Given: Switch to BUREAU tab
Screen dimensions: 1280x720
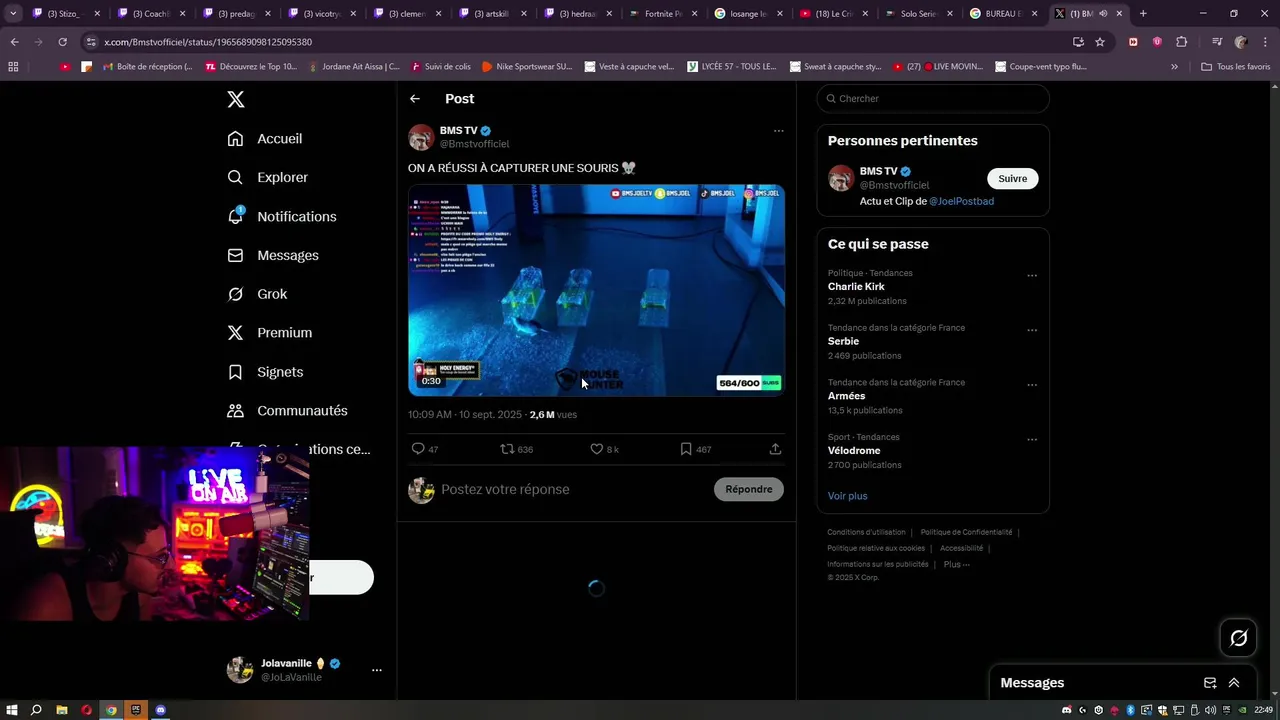Looking at the screenshot, I should pos(1003,14).
